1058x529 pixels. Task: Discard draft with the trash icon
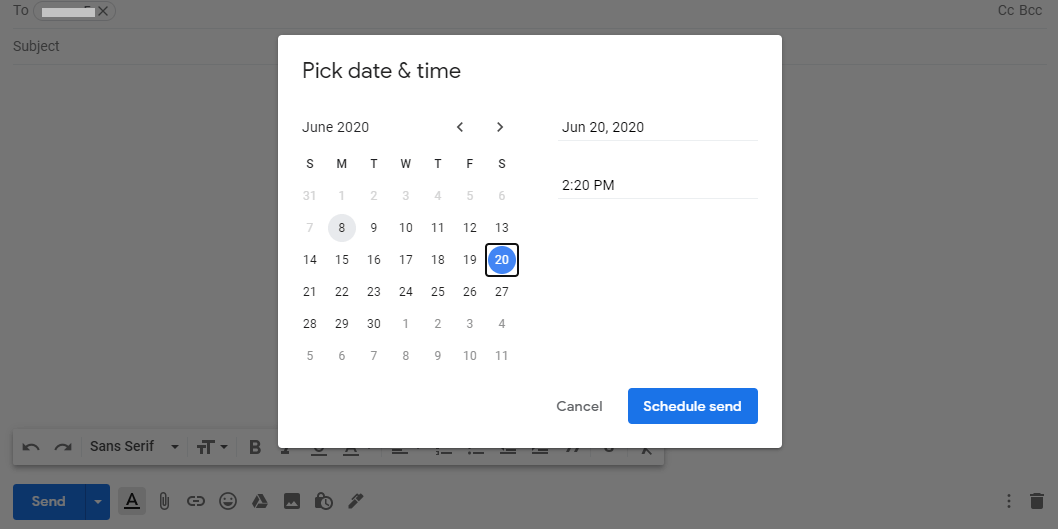coord(1036,501)
